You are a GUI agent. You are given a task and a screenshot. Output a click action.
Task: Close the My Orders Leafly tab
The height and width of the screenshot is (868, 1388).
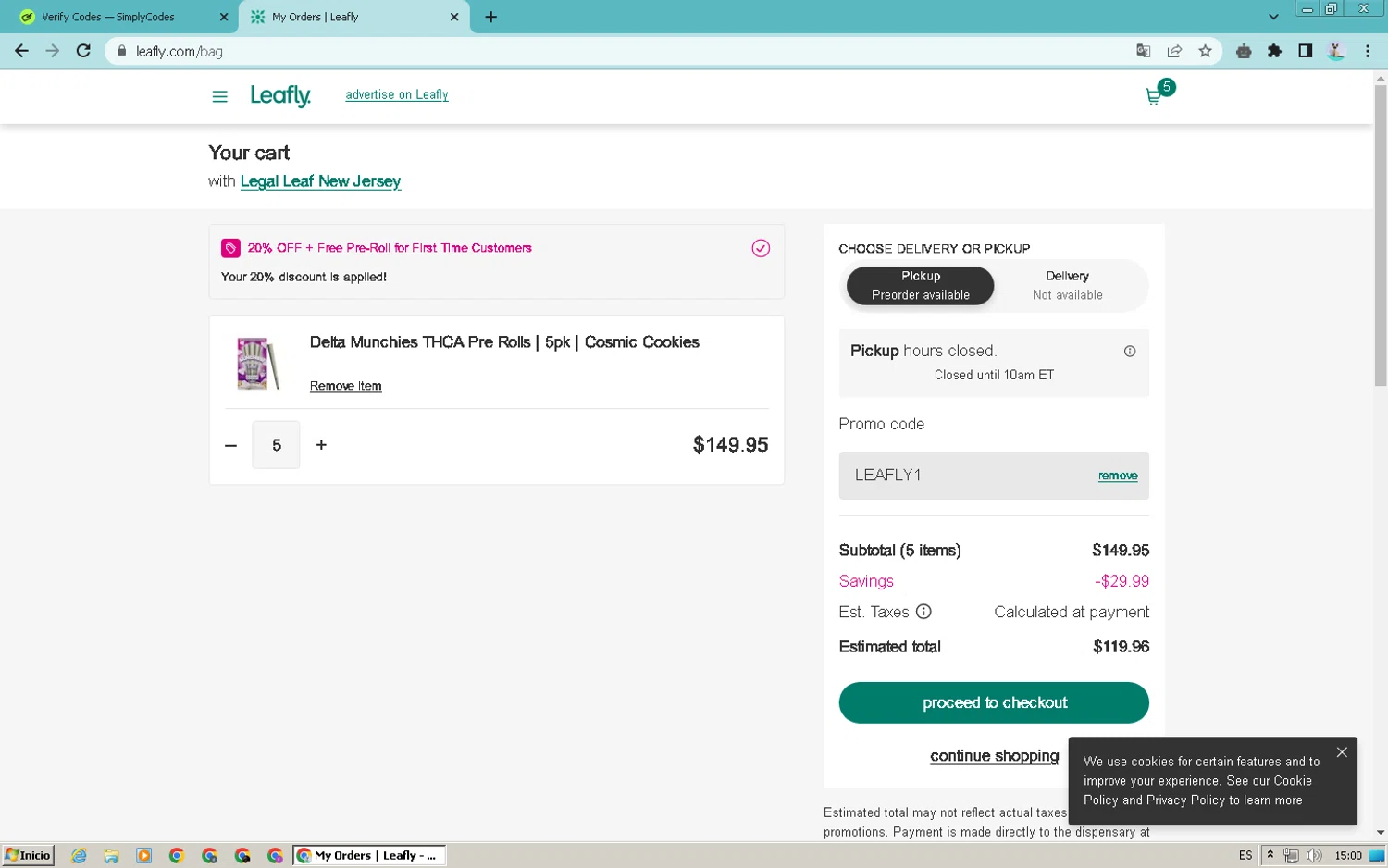pos(454,17)
